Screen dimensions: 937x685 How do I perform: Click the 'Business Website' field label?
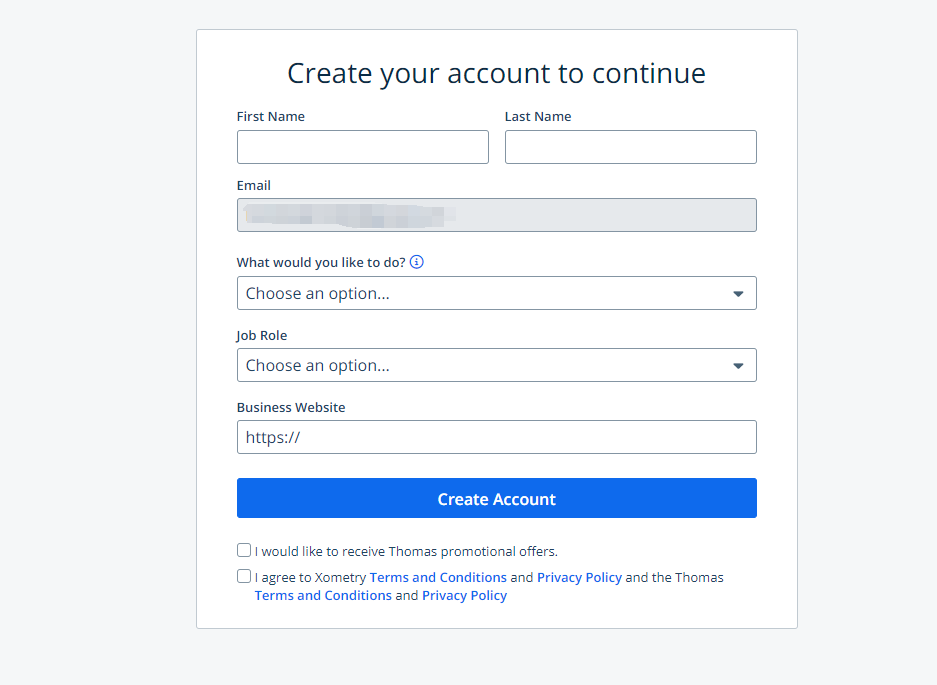coord(291,407)
